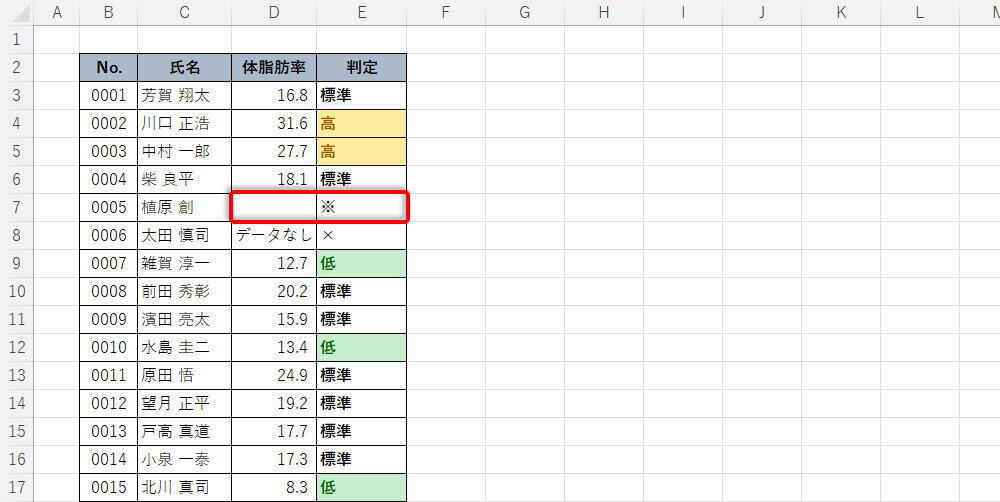Image resolution: width=1000 pixels, height=502 pixels.
Task: Select the value cell 12.7
Action: [274, 263]
